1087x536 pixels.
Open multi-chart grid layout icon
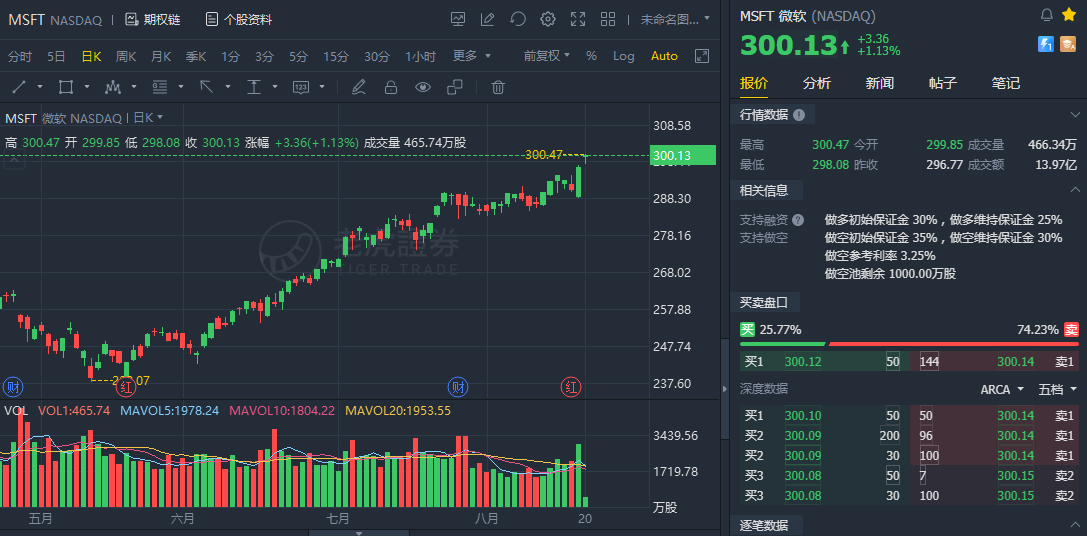tap(608, 19)
